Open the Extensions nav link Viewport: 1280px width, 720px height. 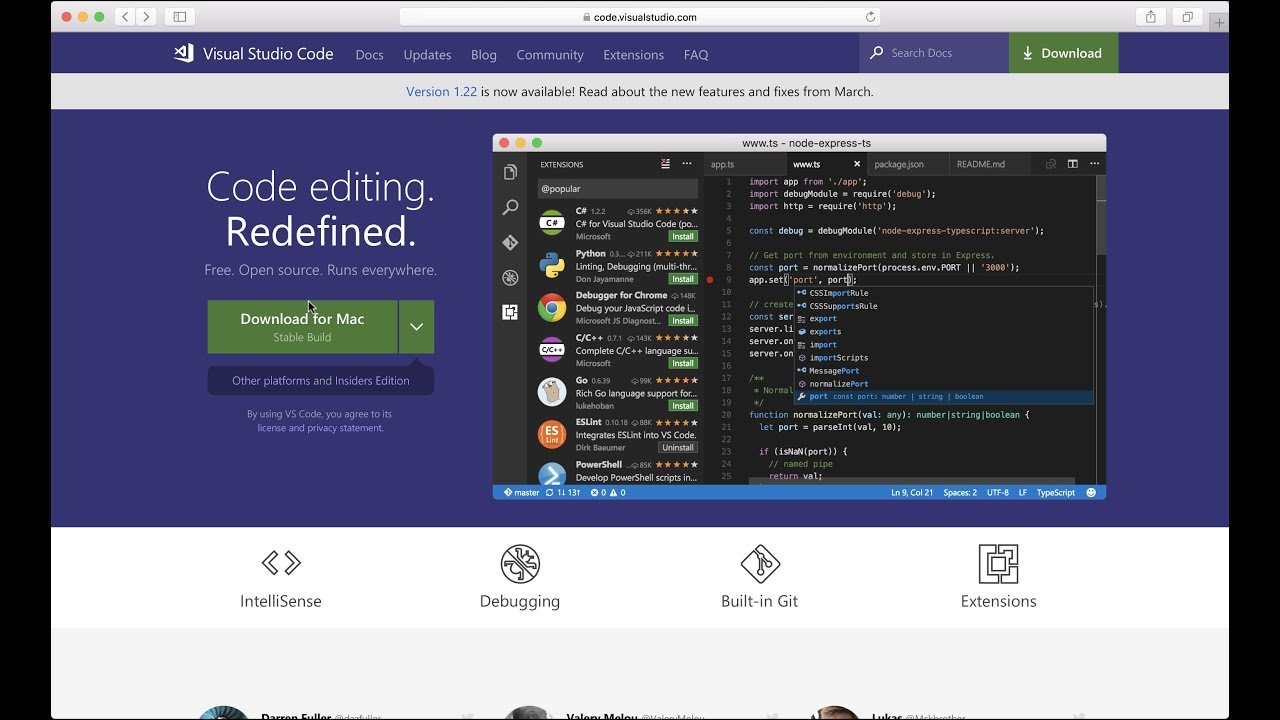click(634, 55)
